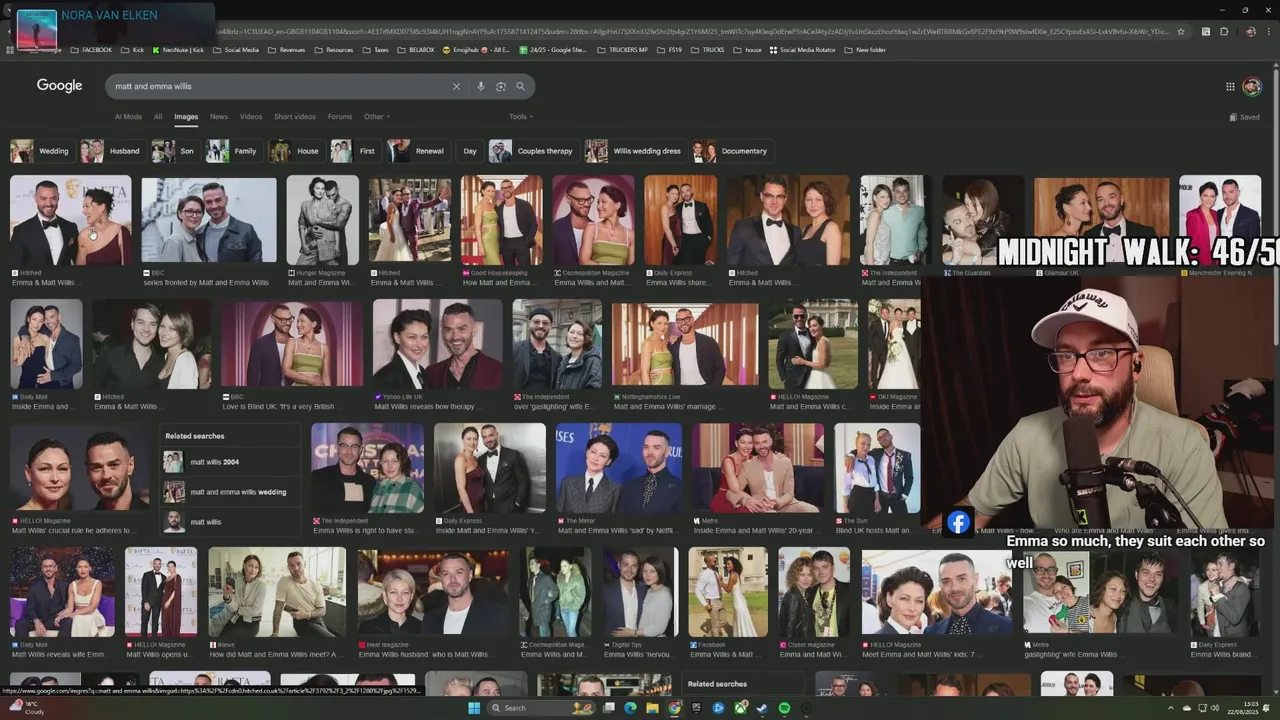Switch to the Short videos tab
This screenshot has height=720, width=1280.
pyautogui.click(x=295, y=117)
